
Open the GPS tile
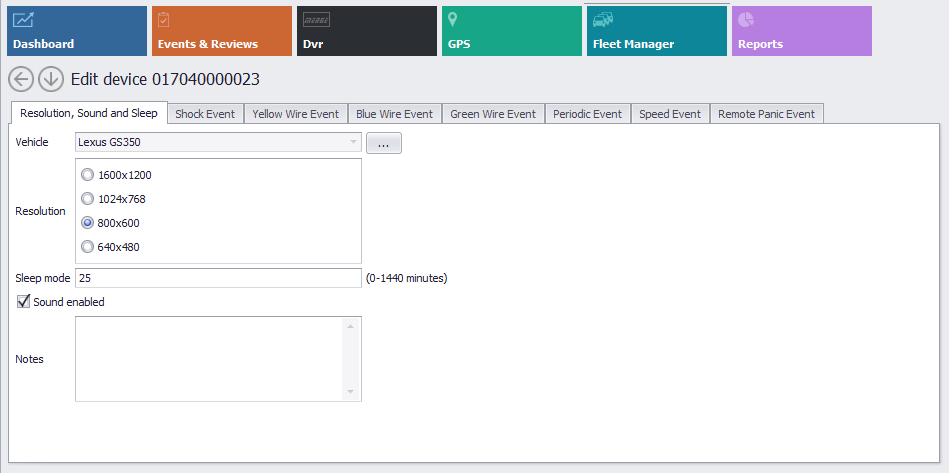click(511, 31)
